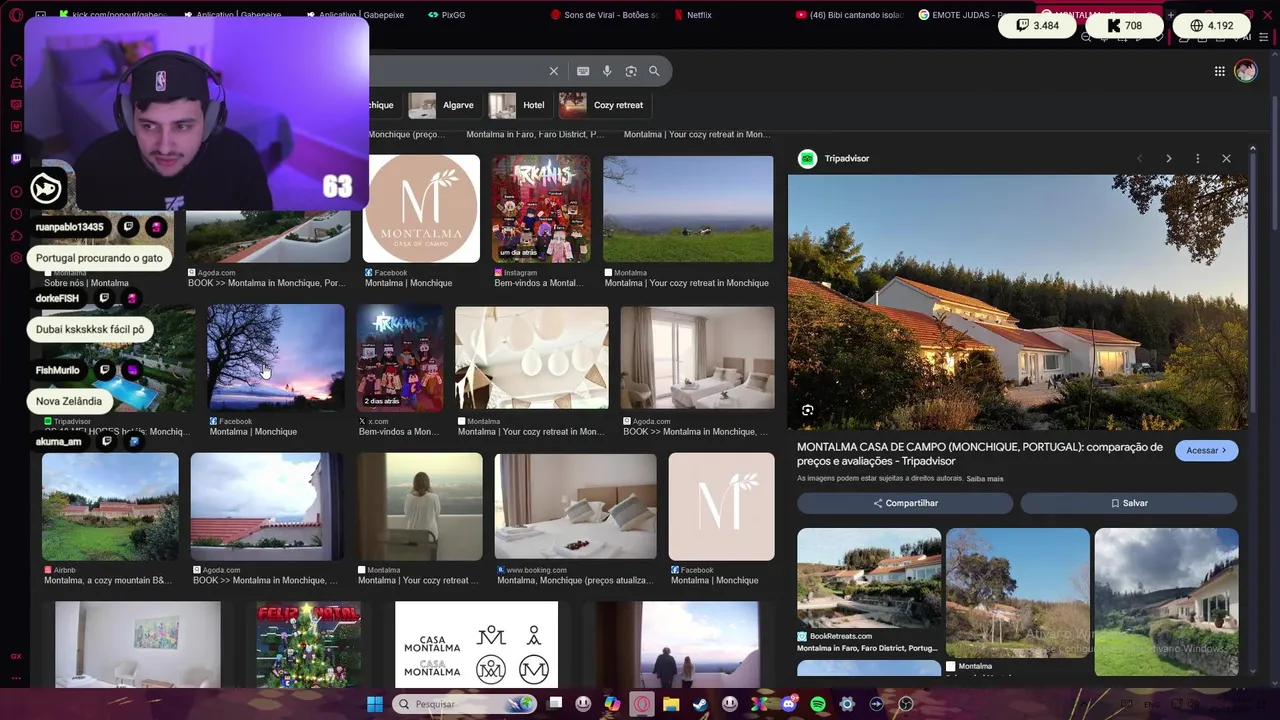1280x720 pixels.
Task: Open the Arkanis Instagram image result
Action: [541, 209]
